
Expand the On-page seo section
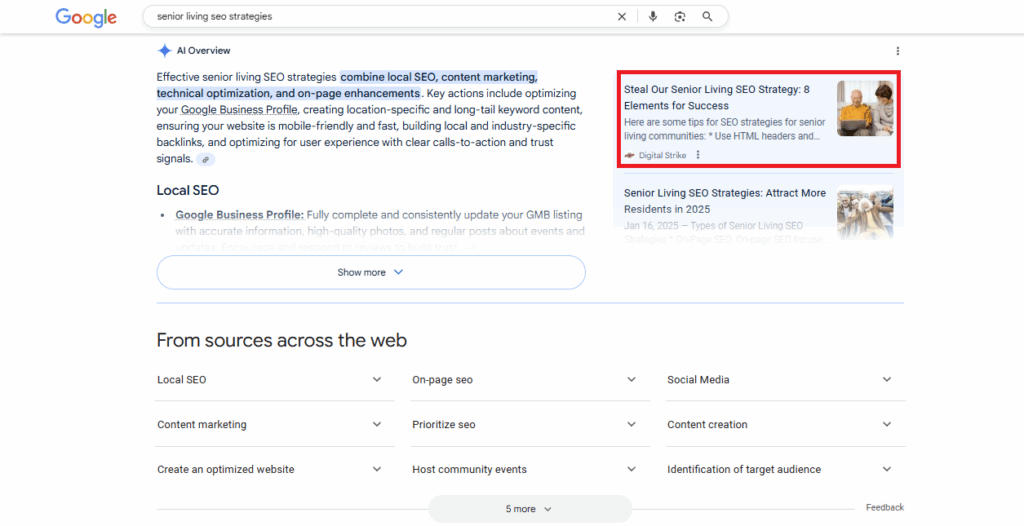pyautogui.click(x=631, y=380)
